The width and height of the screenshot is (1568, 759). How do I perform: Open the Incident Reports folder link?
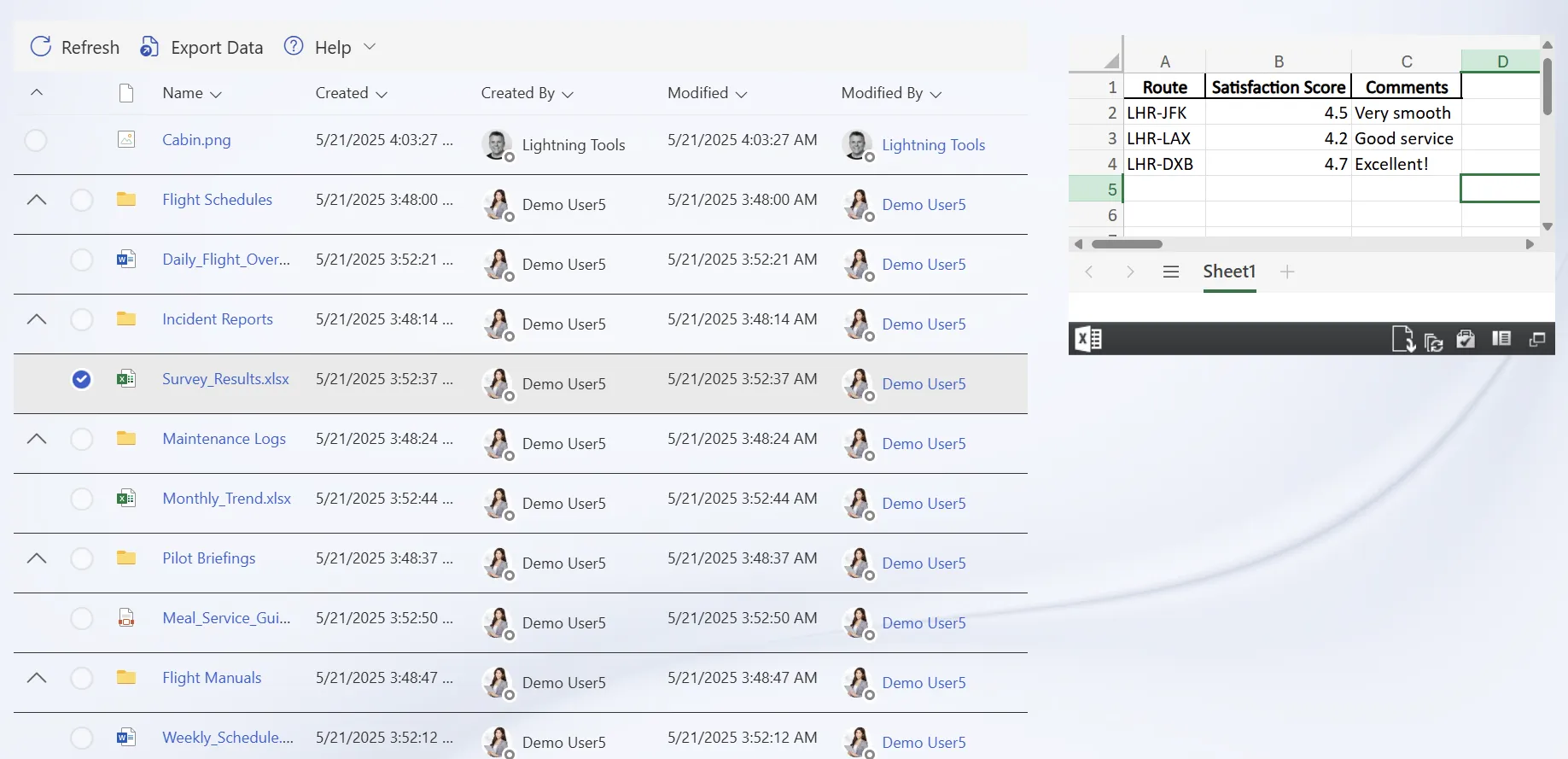pyautogui.click(x=218, y=319)
